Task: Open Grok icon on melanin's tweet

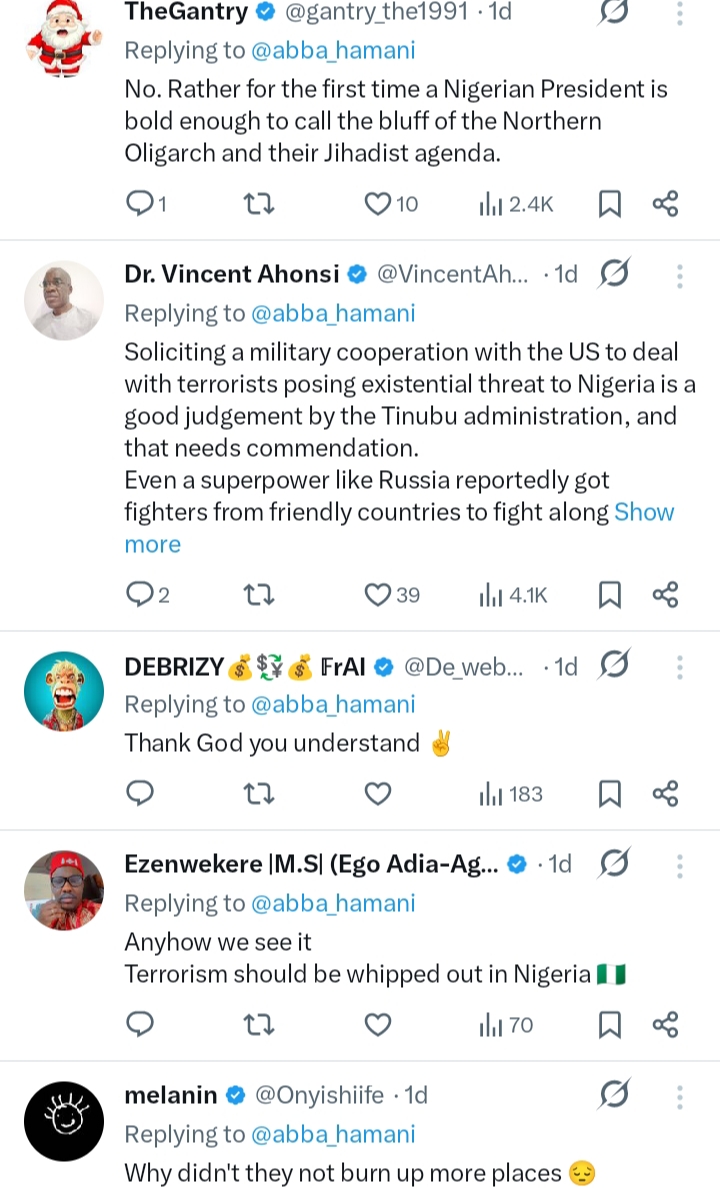Action: 613,1096
